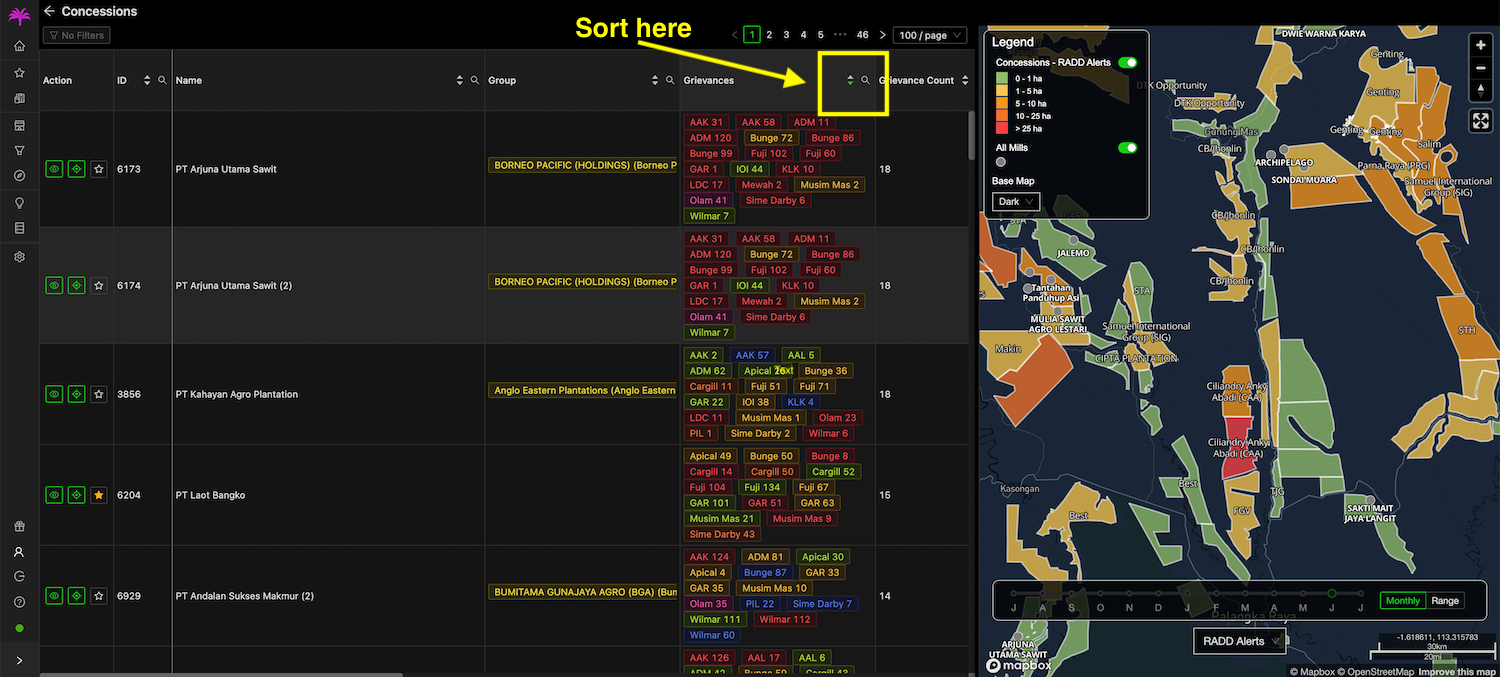Open the user profile icon in the sidebar

click(x=19, y=552)
